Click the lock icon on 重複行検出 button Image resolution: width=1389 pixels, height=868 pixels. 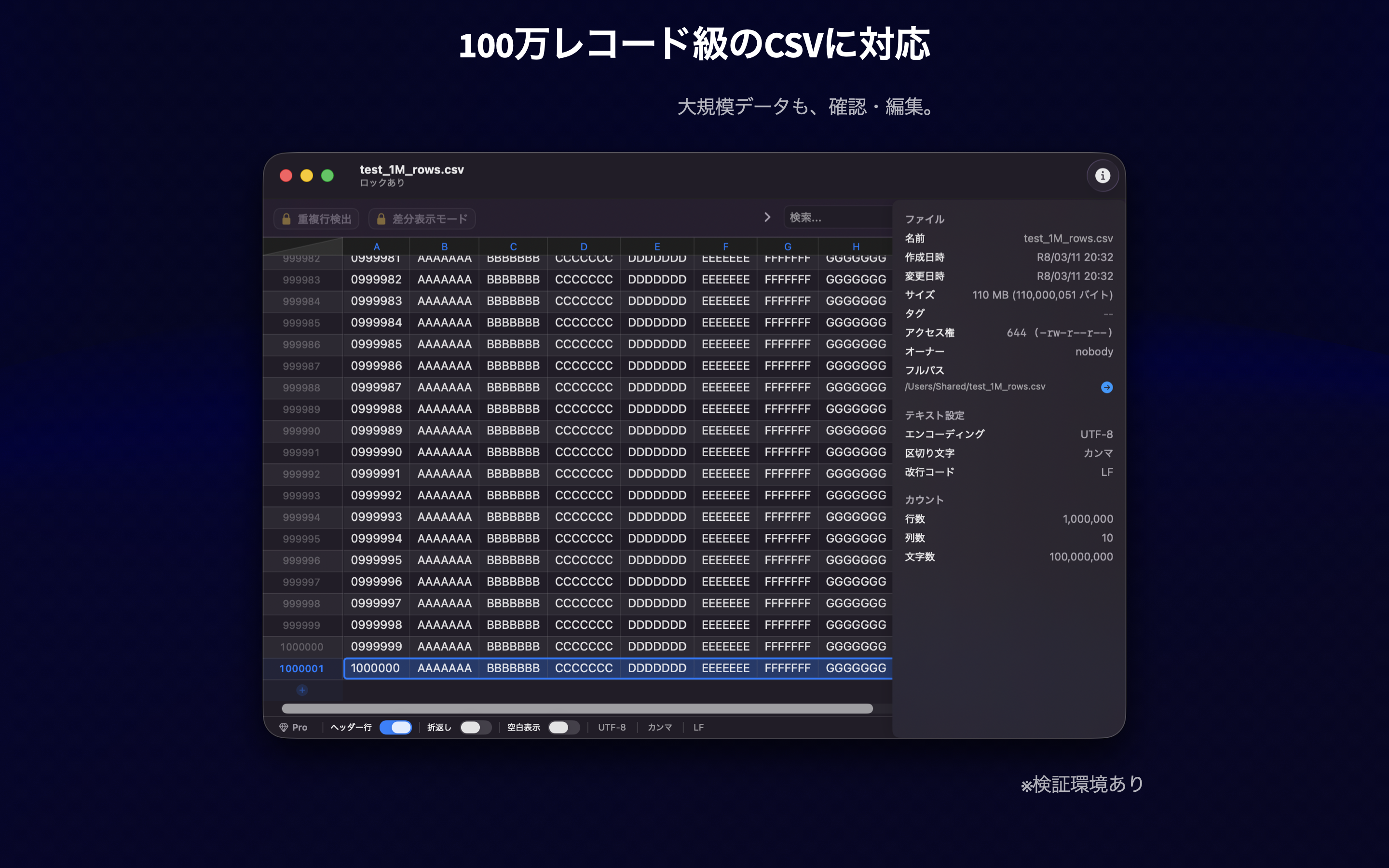coord(286,219)
